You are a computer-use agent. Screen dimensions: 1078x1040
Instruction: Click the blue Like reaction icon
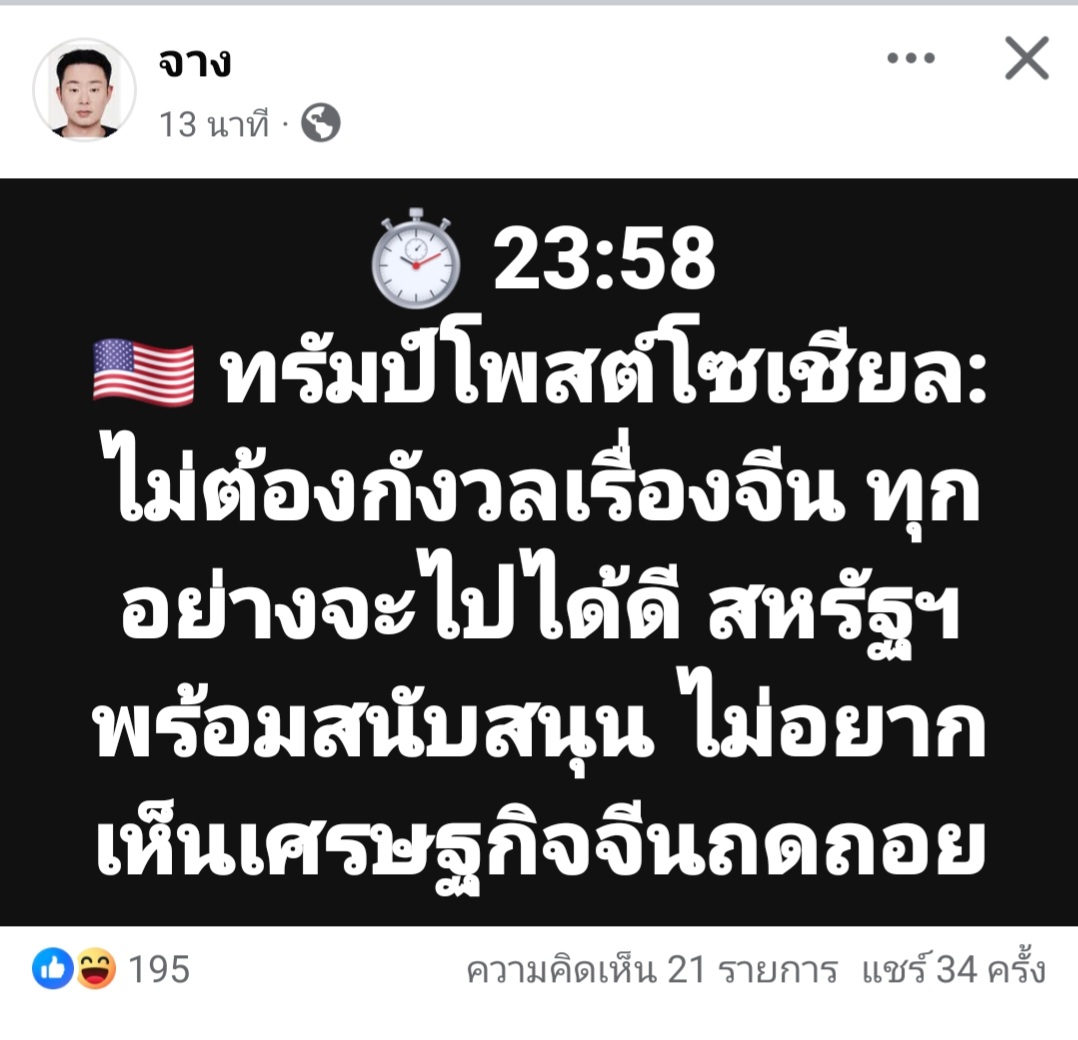coord(52,969)
